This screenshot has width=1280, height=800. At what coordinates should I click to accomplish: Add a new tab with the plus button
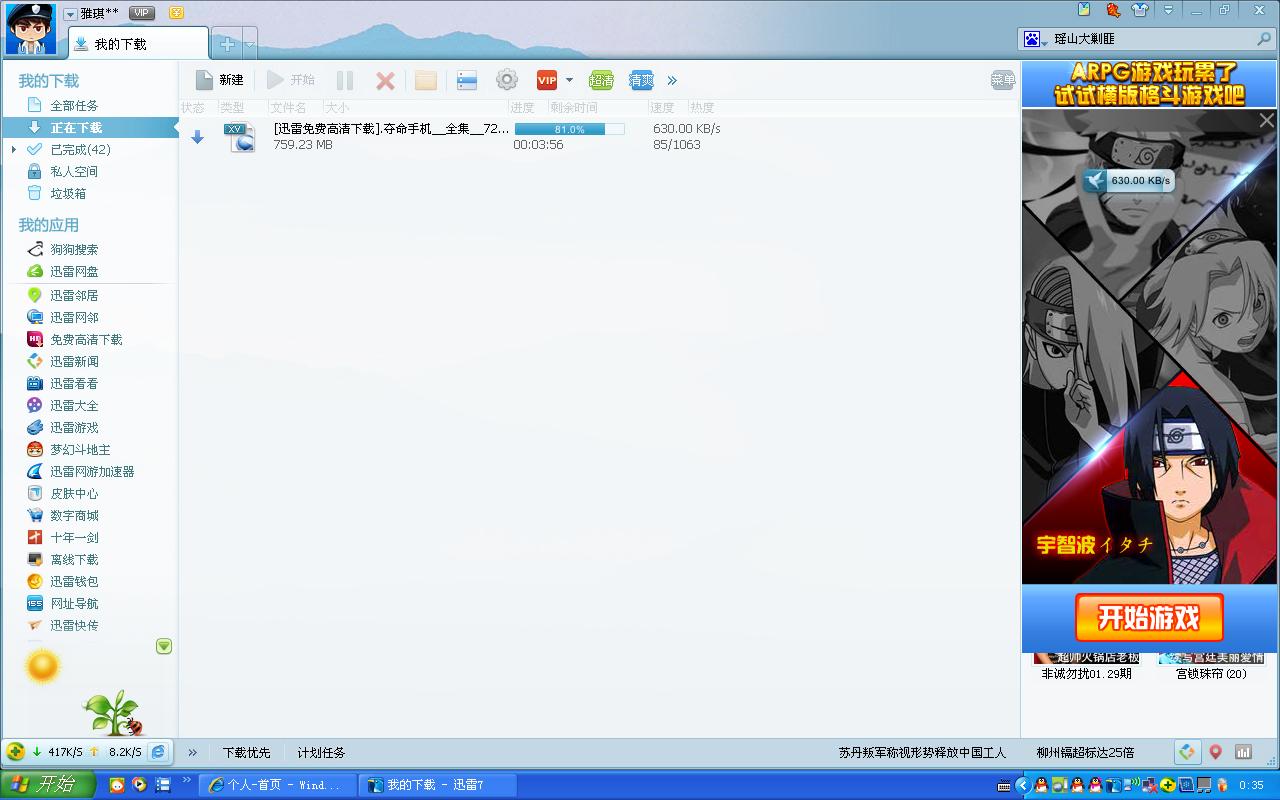click(x=227, y=44)
